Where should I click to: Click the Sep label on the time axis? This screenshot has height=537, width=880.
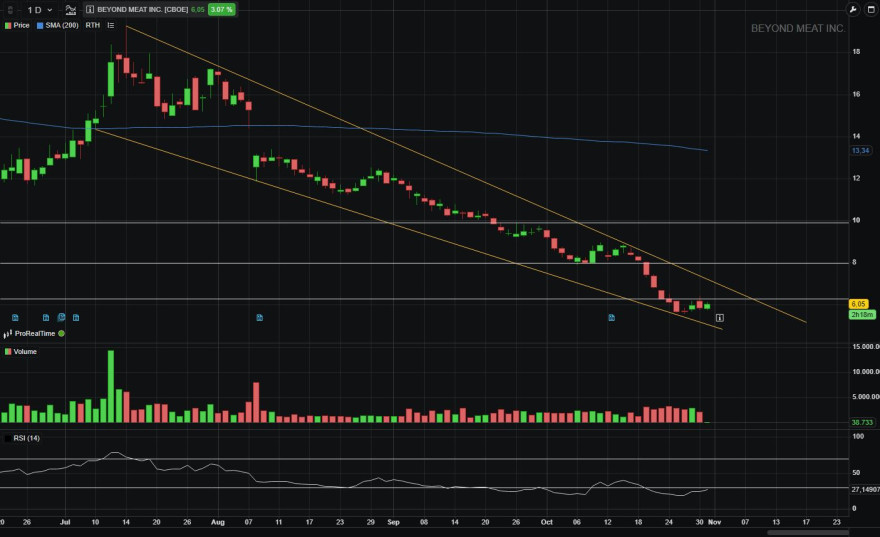click(x=393, y=522)
